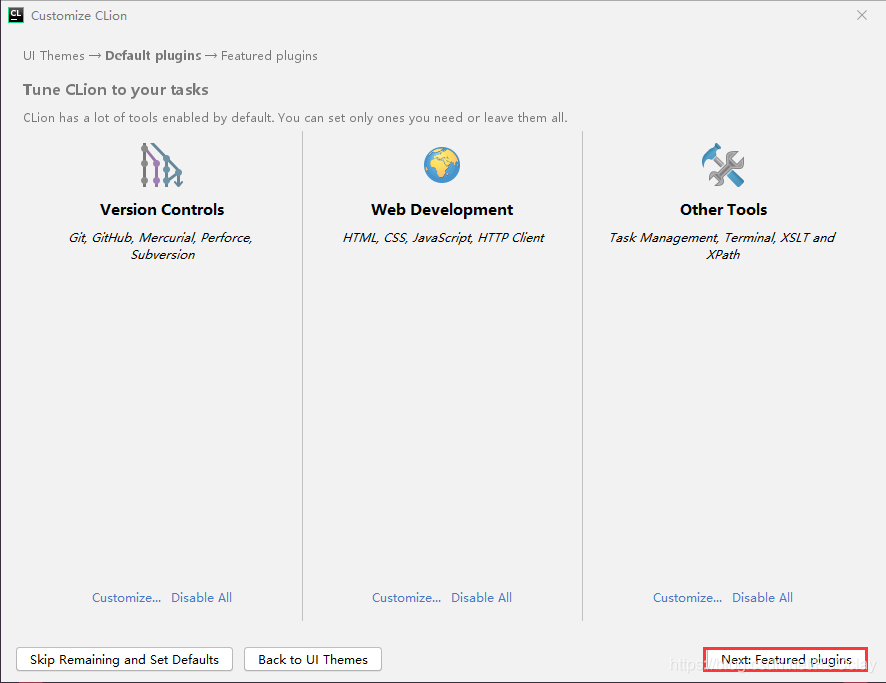Click the Version Controls branch icon
The image size is (886, 683).
coord(162,165)
